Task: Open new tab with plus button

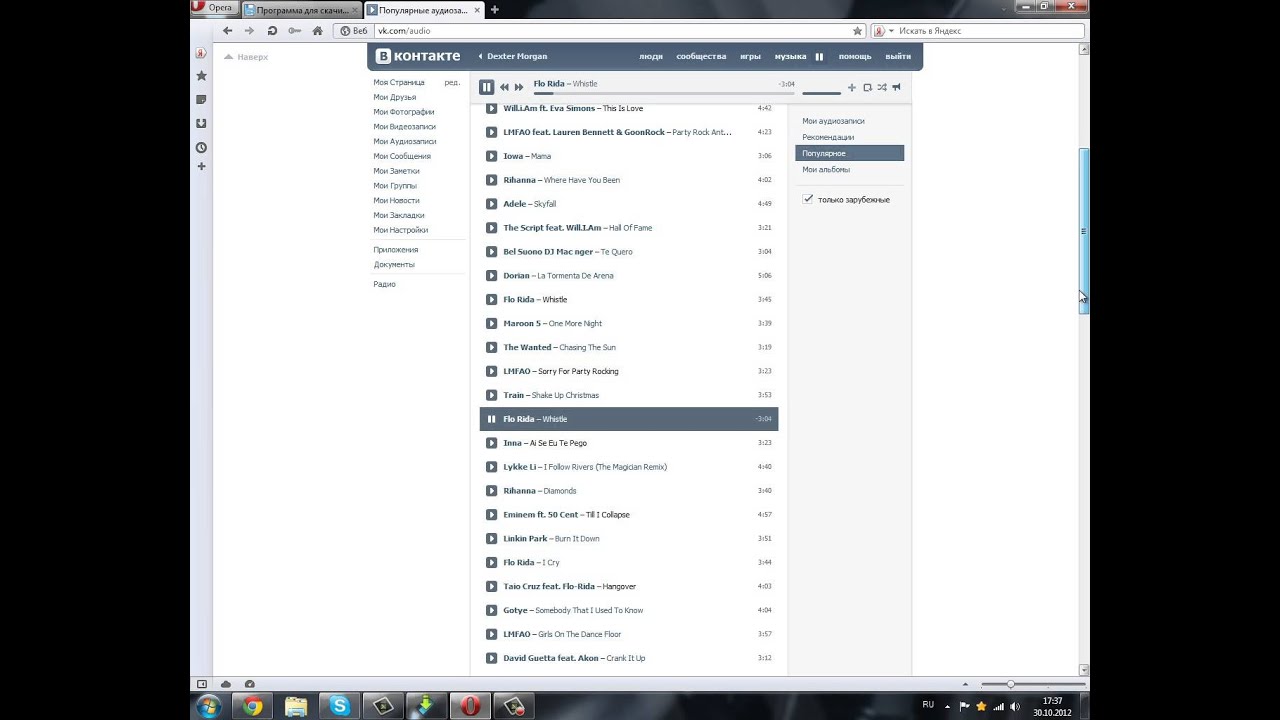Action: pyautogui.click(x=494, y=10)
